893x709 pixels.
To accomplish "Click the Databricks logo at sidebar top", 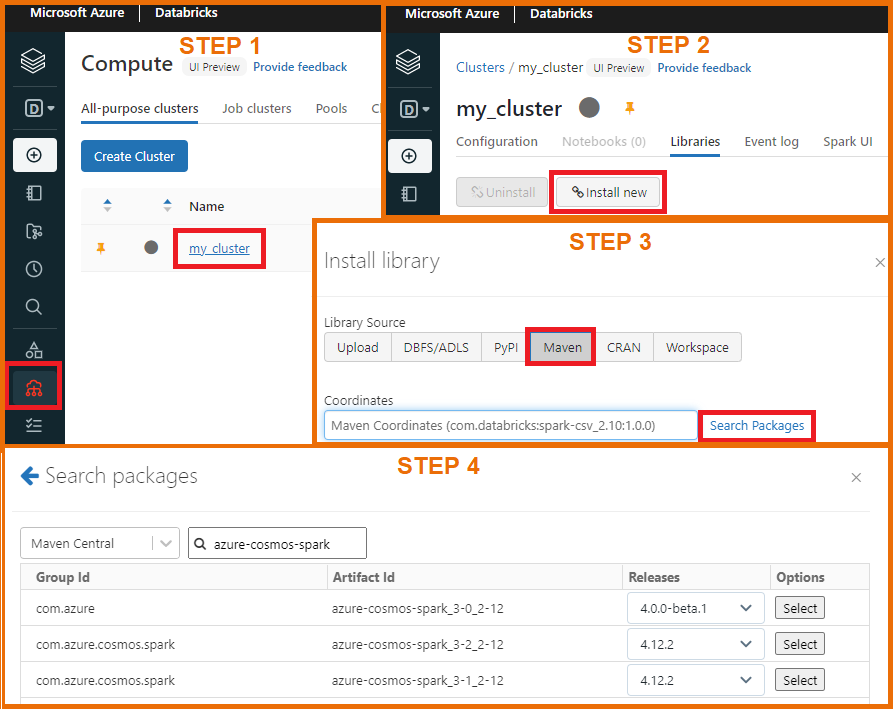I will tap(34, 60).
